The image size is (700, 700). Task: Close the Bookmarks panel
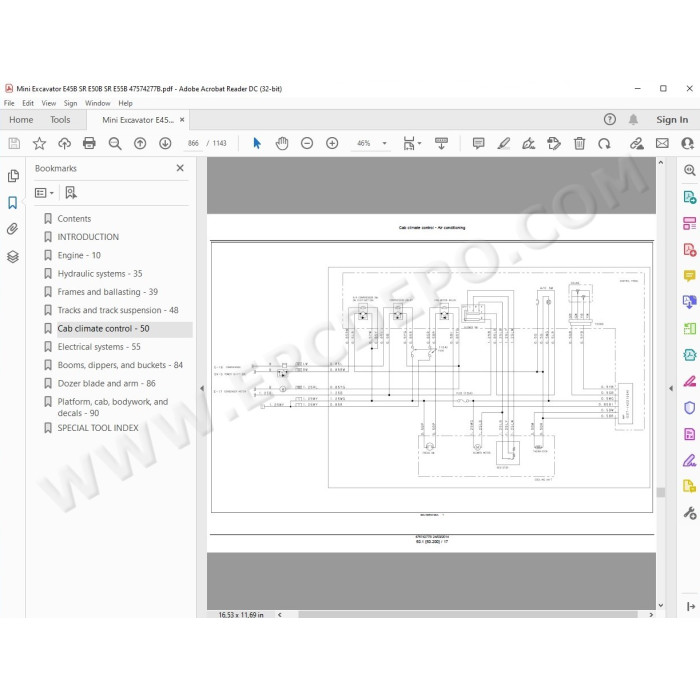click(x=180, y=168)
